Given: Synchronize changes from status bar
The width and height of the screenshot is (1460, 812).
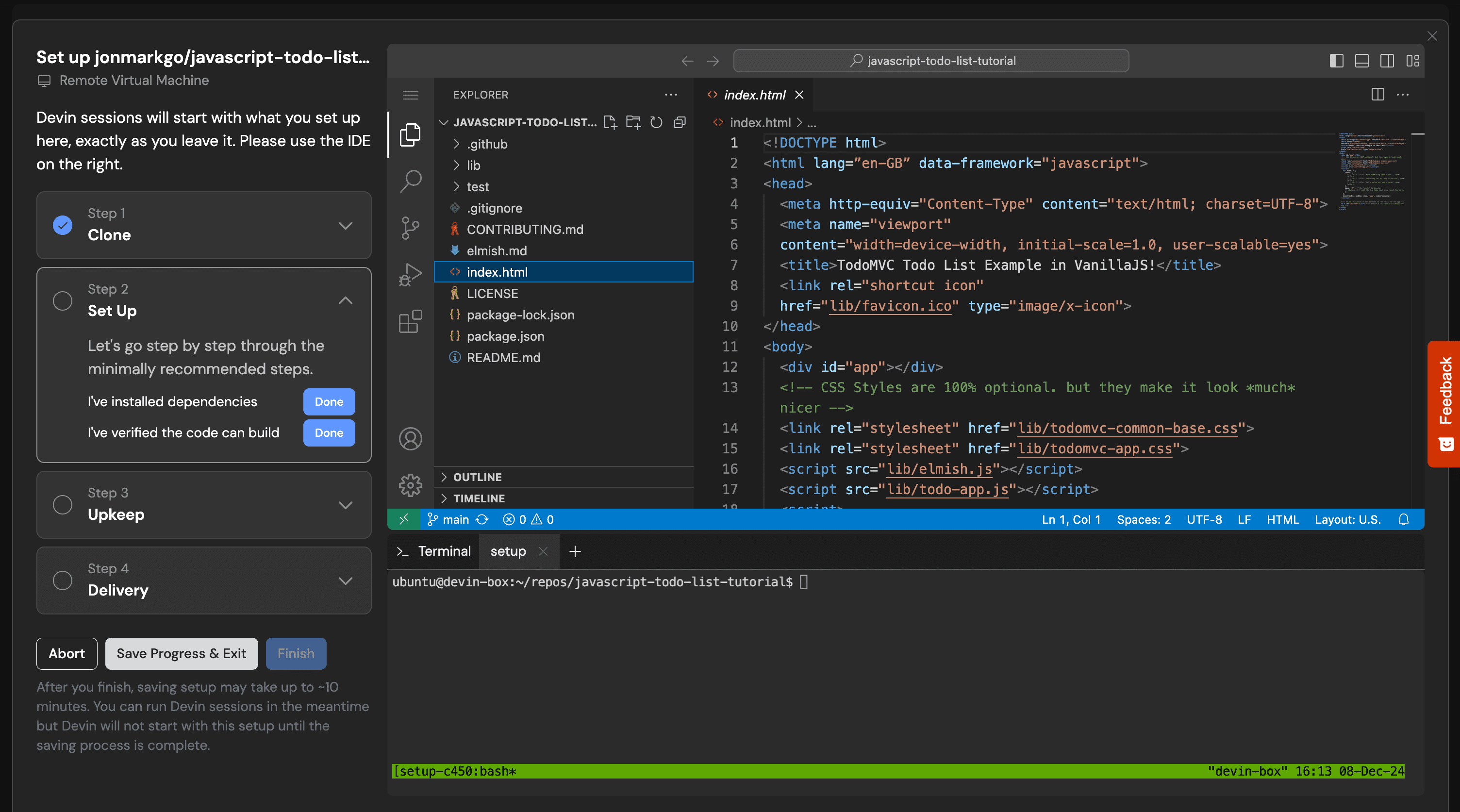Looking at the screenshot, I should [x=482, y=520].
